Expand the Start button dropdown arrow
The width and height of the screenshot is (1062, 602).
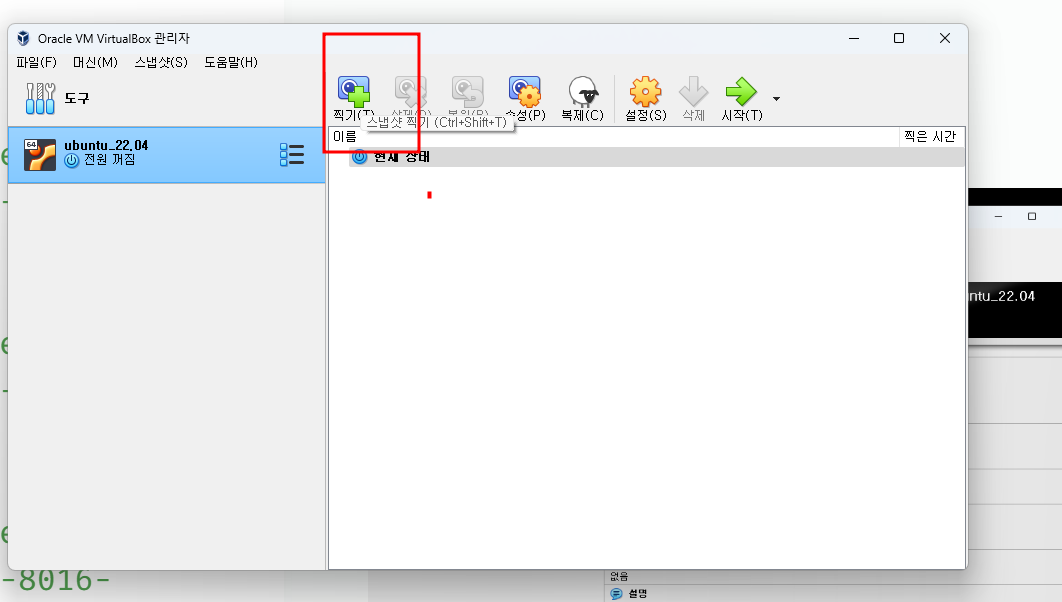[776, 99]
